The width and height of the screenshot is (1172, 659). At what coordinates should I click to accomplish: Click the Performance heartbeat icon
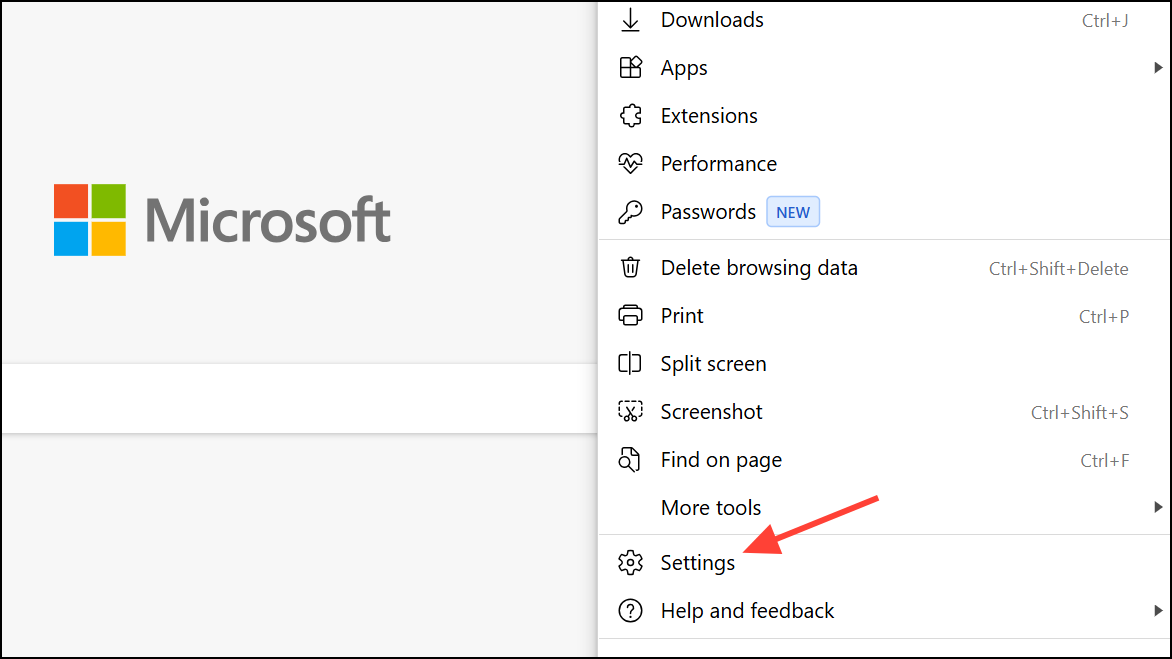pyautogui.click(x=630, y=164)
